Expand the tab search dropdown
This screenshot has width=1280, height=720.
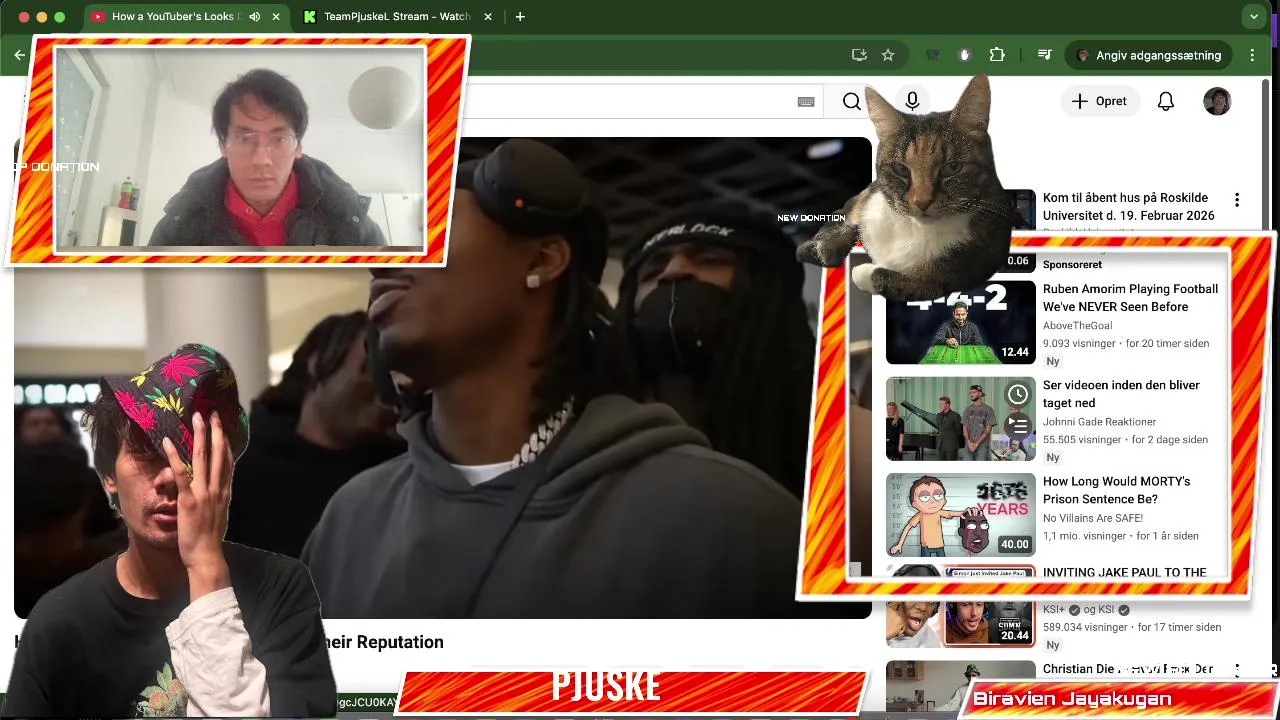[1254, 17]
